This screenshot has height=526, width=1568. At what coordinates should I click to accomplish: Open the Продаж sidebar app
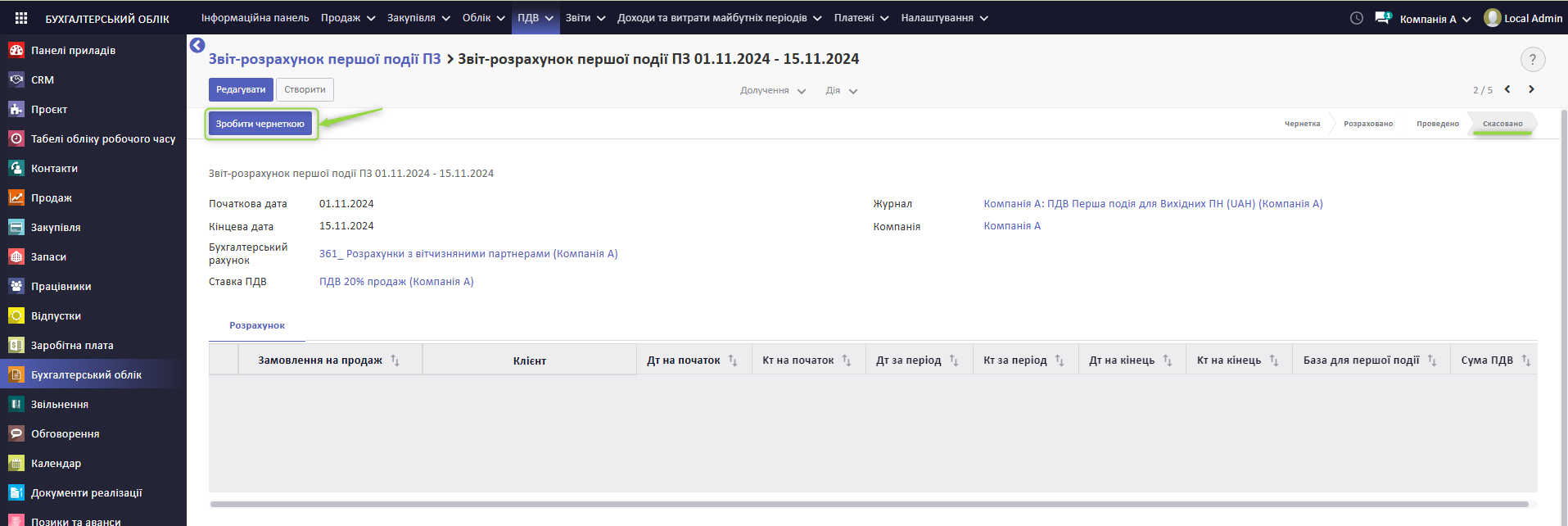pyautogui.click(x=52, y=197)
